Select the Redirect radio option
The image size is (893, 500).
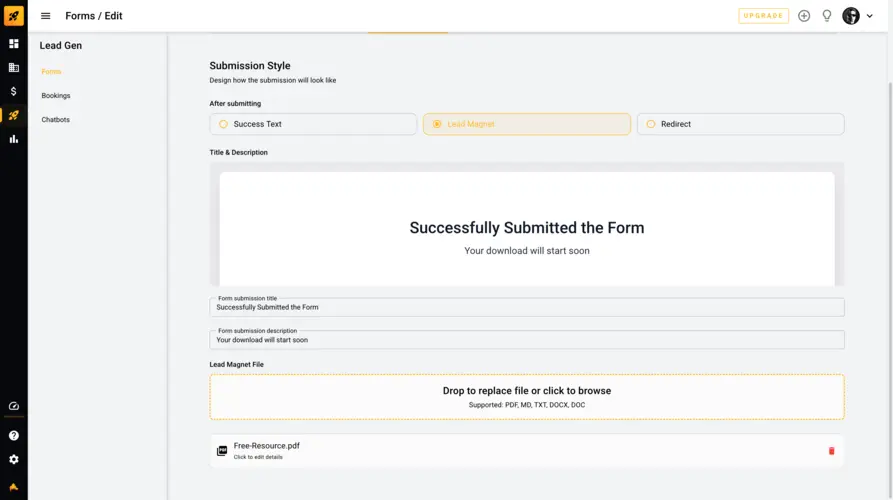[740, 124]
